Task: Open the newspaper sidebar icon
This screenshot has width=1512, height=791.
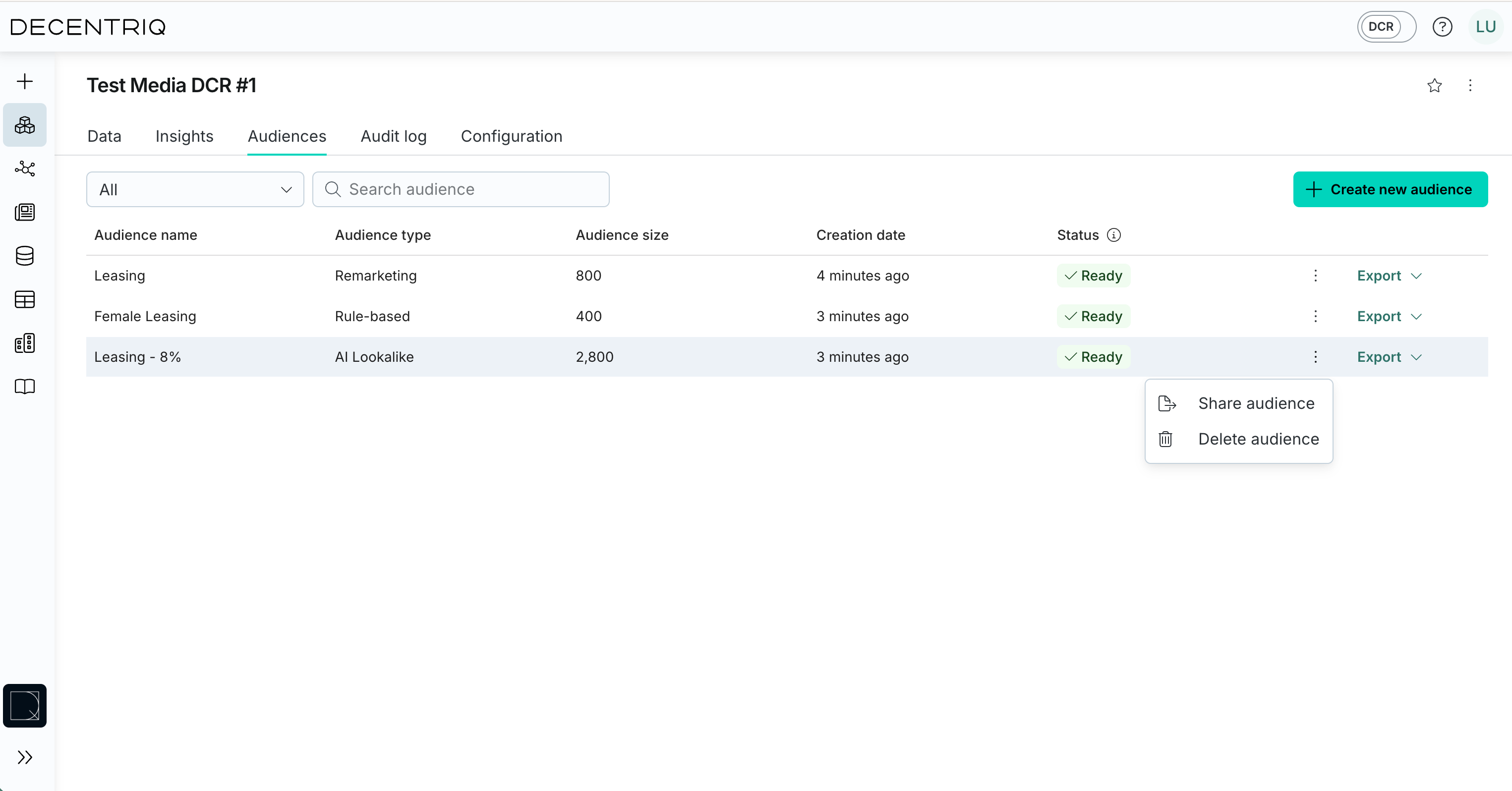Action: (25, 212)
